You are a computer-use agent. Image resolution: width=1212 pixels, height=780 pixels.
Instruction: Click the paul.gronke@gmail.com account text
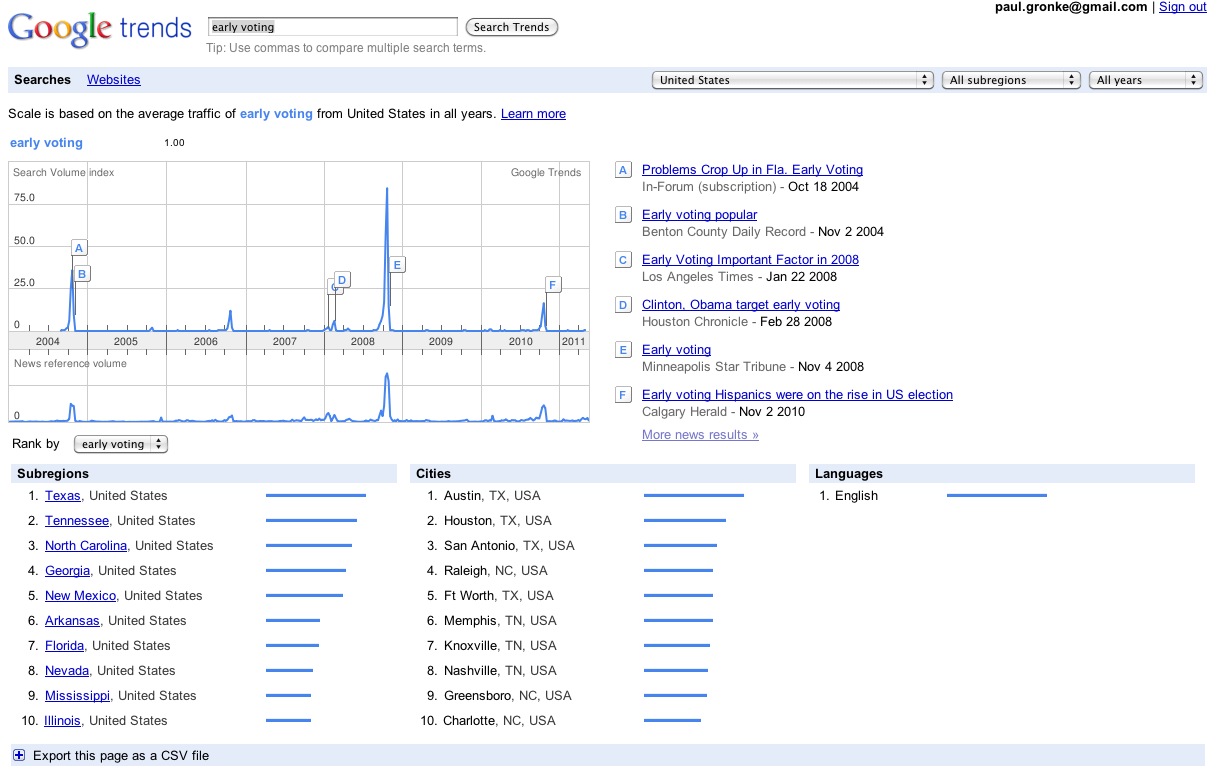click(1071, 7)
